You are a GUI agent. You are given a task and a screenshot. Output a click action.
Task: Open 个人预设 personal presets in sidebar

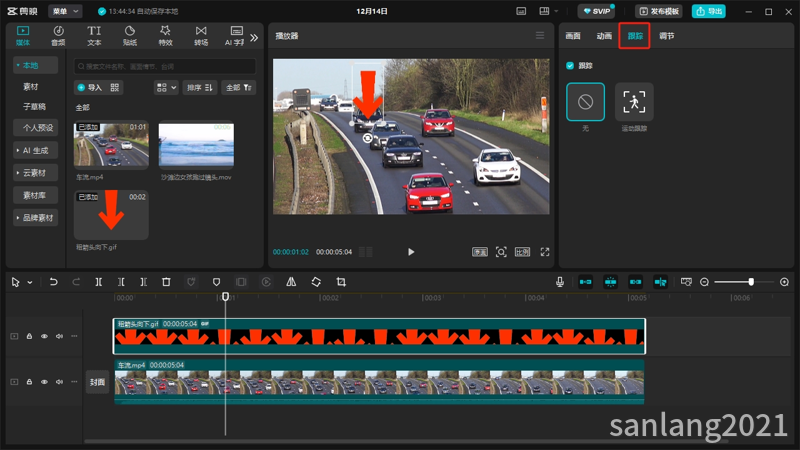35,128
